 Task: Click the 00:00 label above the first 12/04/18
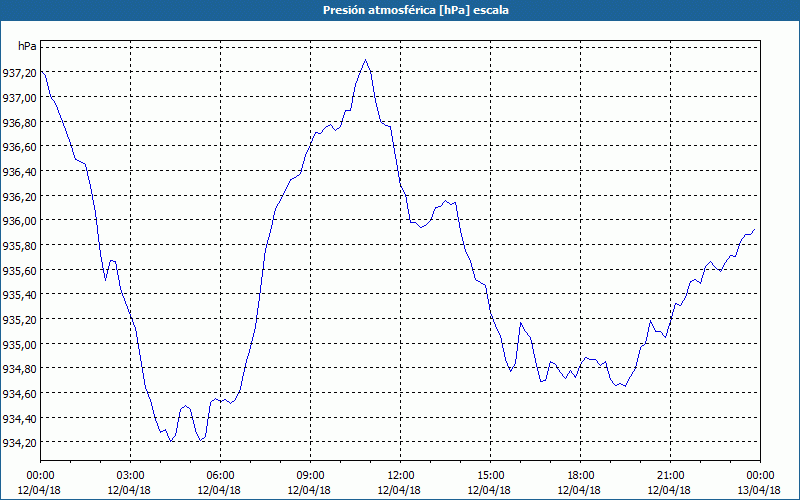40,476
